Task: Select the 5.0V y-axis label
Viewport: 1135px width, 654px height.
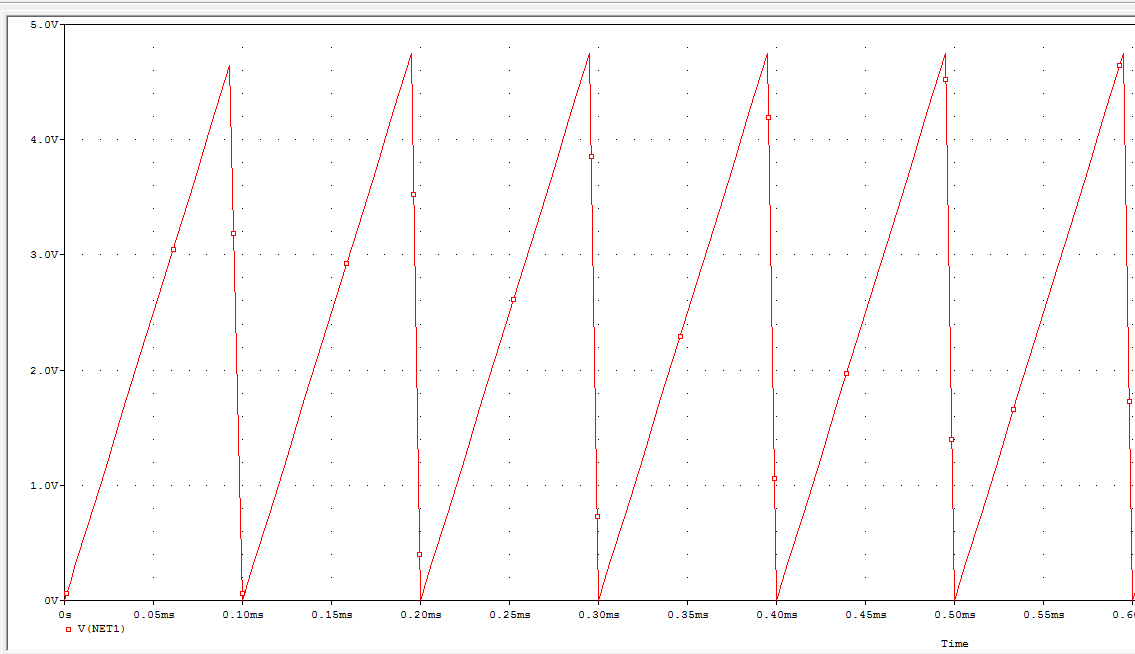Action: 44,24
